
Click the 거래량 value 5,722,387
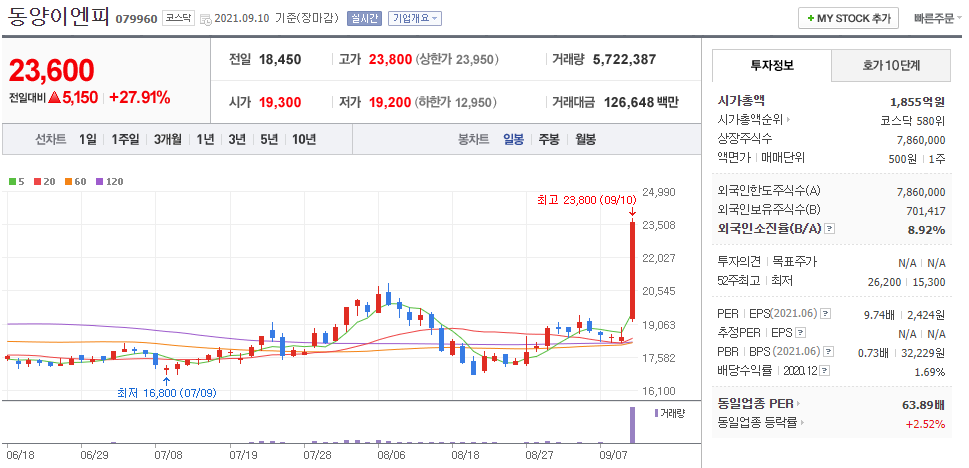click(x=624, y=59)
